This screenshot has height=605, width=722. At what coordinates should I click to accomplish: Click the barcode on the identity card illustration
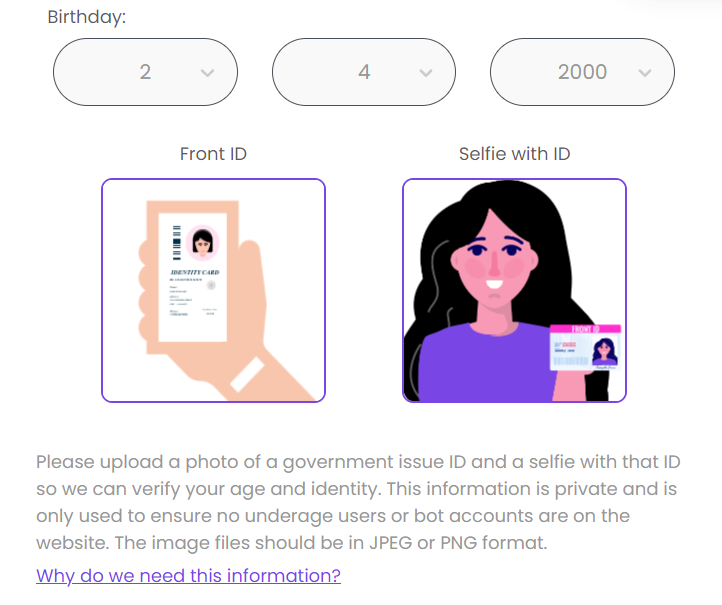(177, 240)
